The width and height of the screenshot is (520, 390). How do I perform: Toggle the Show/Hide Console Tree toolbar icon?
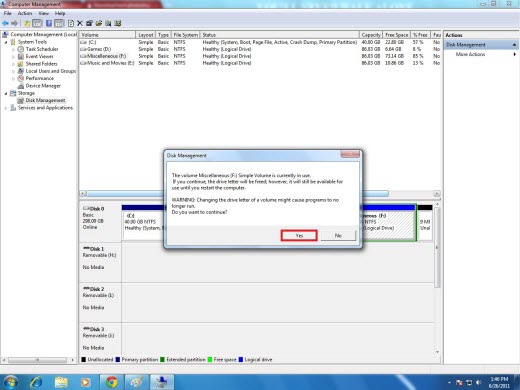click(37, 23)
